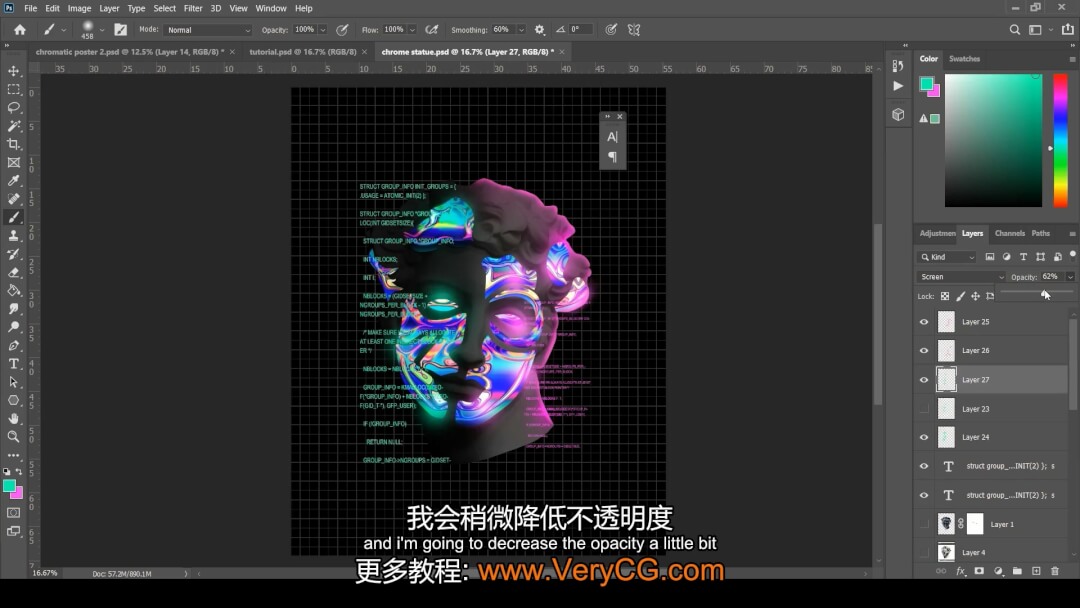The image size is (1080, 608).
Task: Switch to chromatic poster 2.psd tab
Action: coord(129,52)
